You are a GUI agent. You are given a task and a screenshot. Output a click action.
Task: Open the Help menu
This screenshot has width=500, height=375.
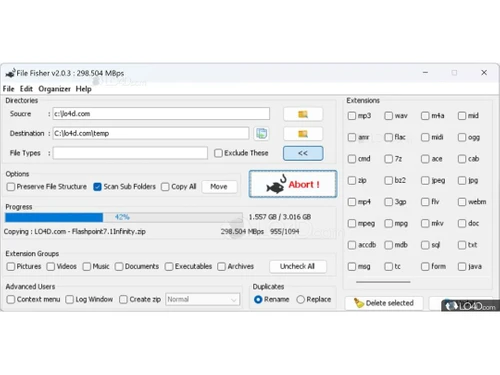pyautogui.click(x=83, y=89)
